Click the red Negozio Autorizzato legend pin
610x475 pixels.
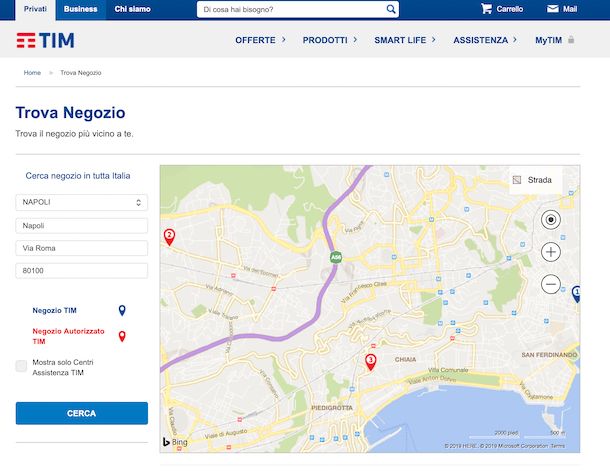point(122,336)
